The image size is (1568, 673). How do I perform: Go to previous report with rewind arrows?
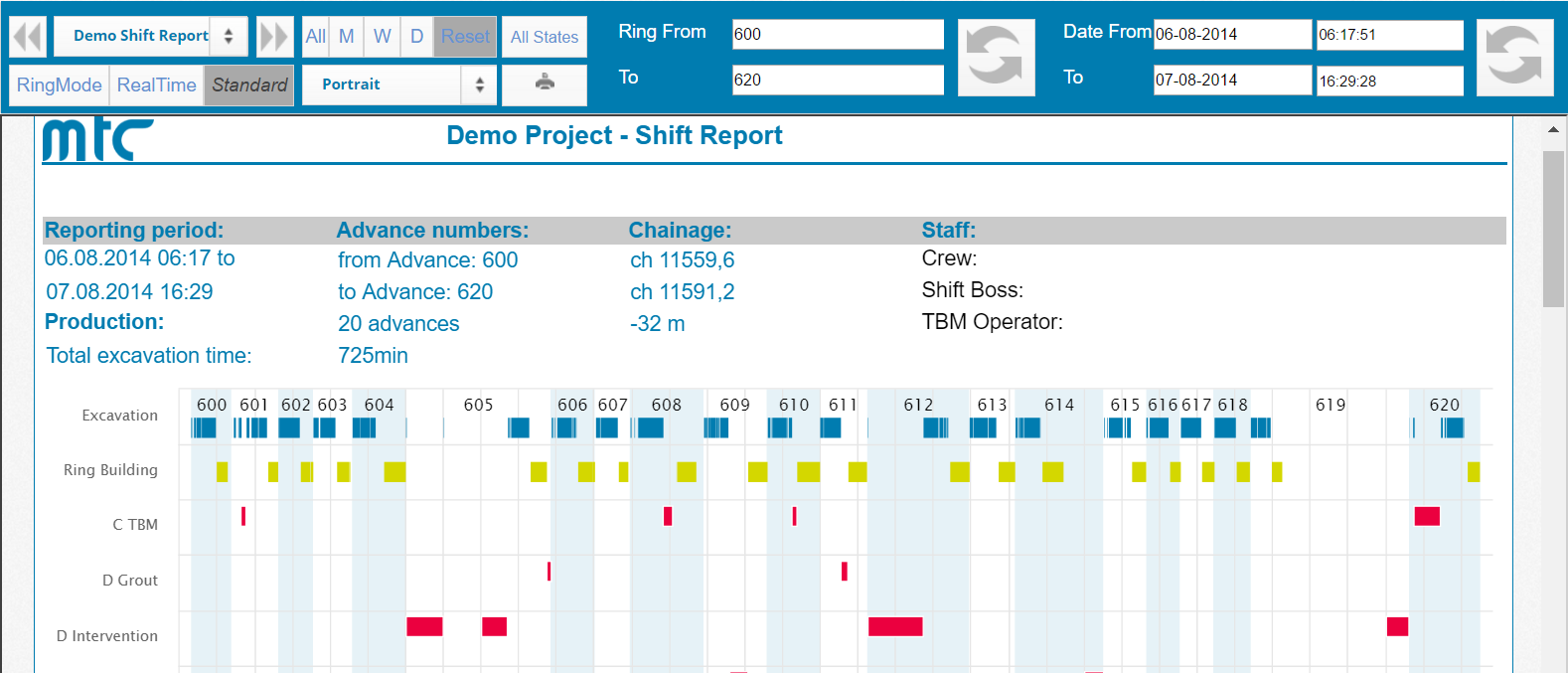tap(28, 37)
